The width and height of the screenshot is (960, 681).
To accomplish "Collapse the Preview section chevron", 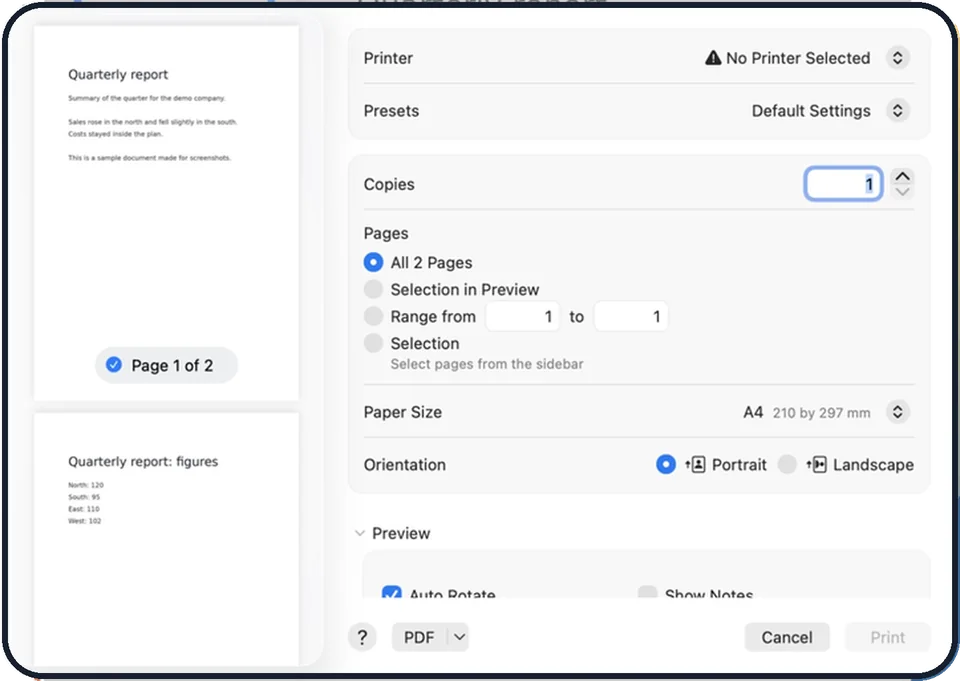I will (x=360, y=533).
